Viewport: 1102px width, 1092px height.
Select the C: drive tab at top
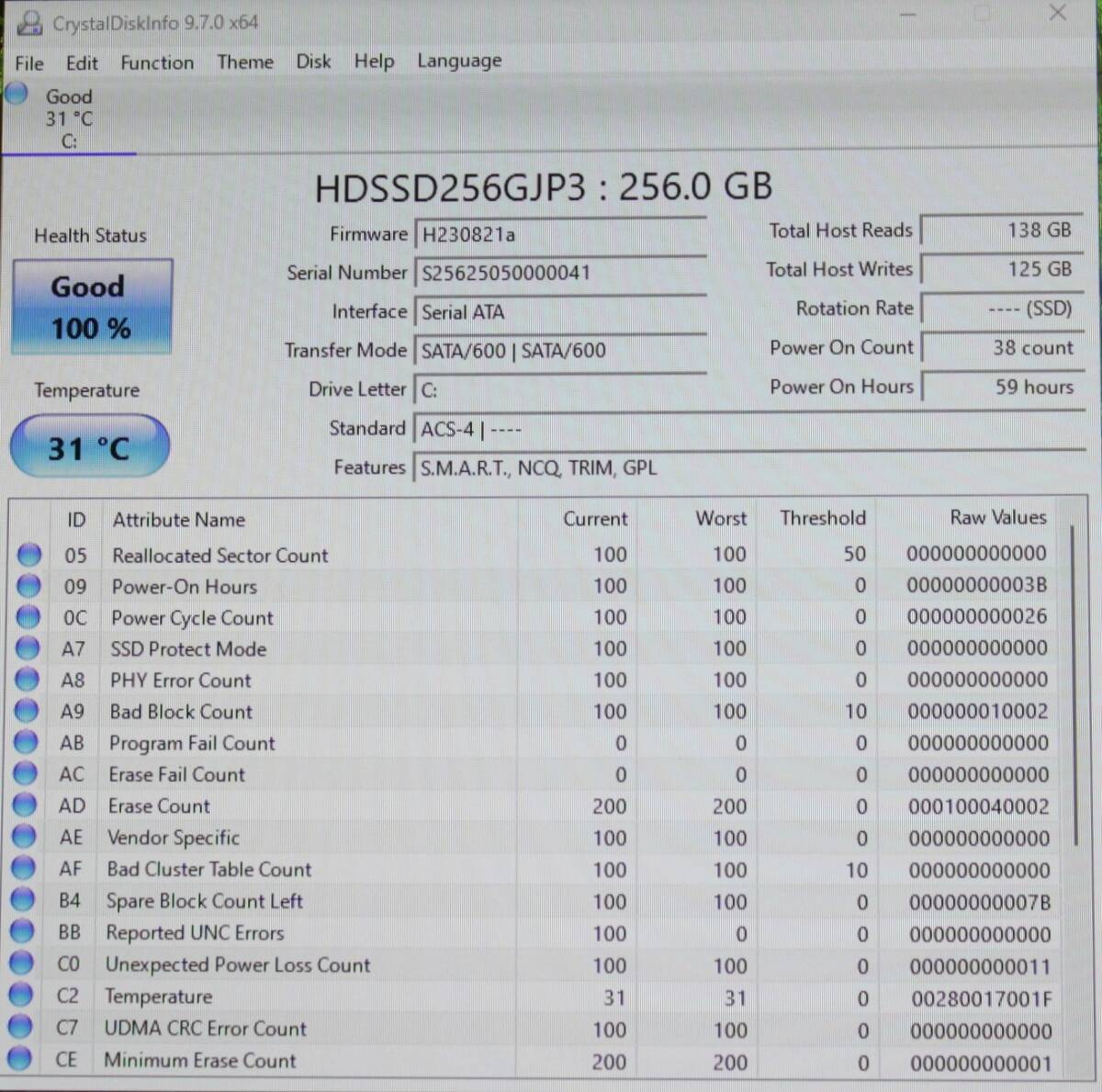click(x=69, y=119)
